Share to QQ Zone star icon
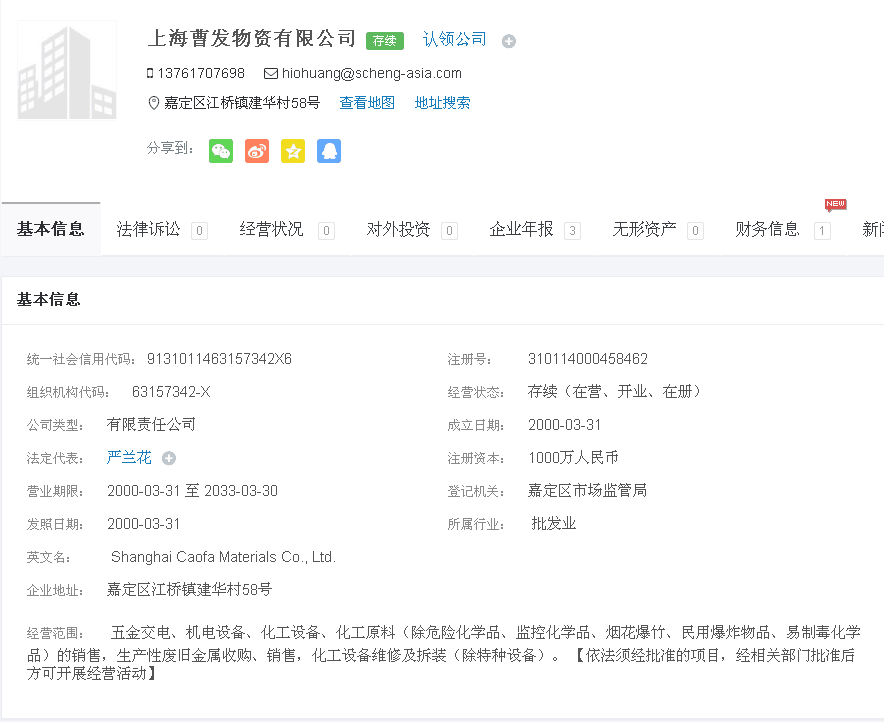 click(x=293, y=151)
